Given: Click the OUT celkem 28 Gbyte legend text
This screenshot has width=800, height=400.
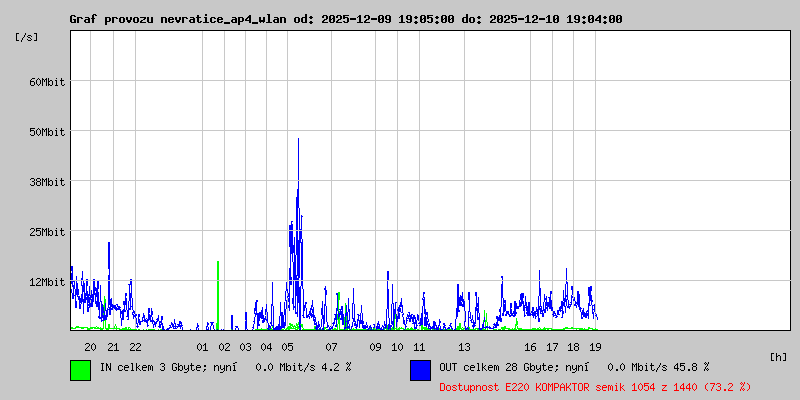Looking at the screenshot, I should pyautogui.click(x=574, y=367).
